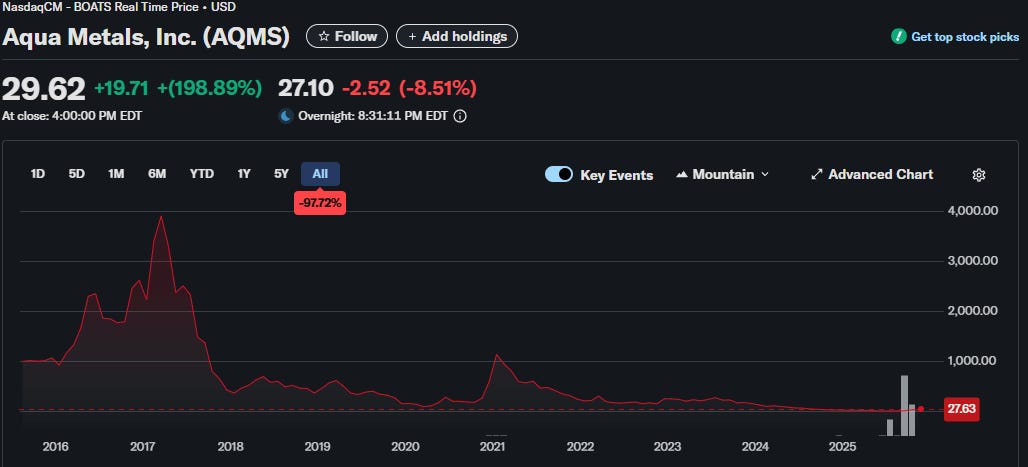Click the 2,000.00 price axis label

[x=973, y=311]
